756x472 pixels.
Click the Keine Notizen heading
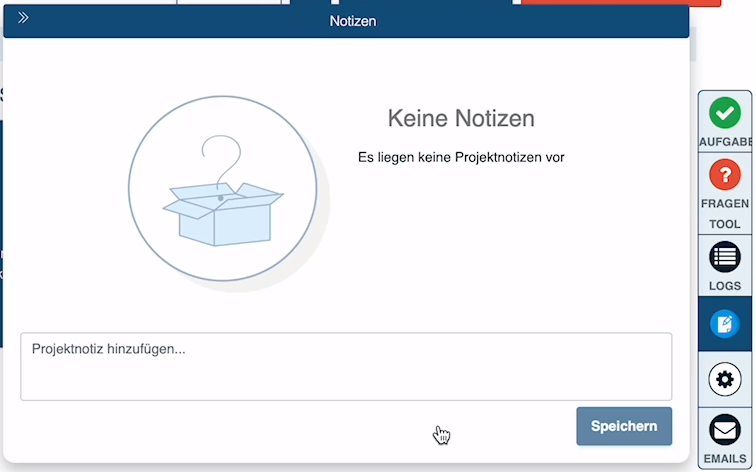click(461, 118)
